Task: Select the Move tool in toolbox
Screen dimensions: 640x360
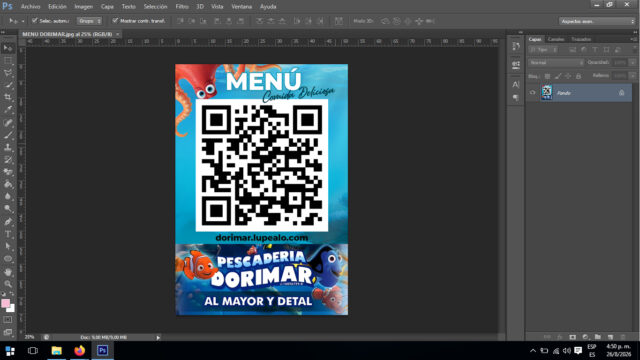Action: coord(8,49)
